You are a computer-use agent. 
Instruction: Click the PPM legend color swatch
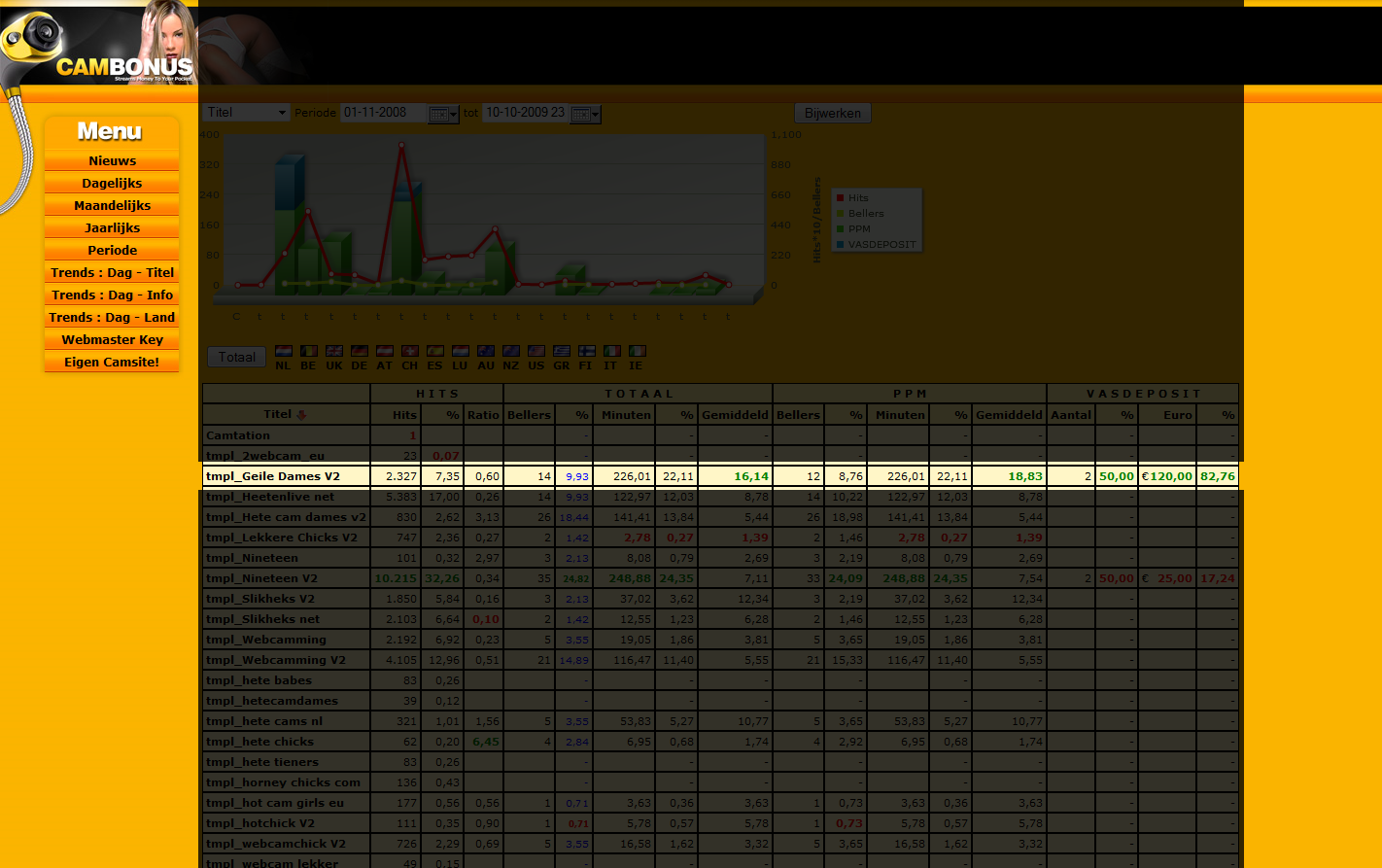click(841, 229)
